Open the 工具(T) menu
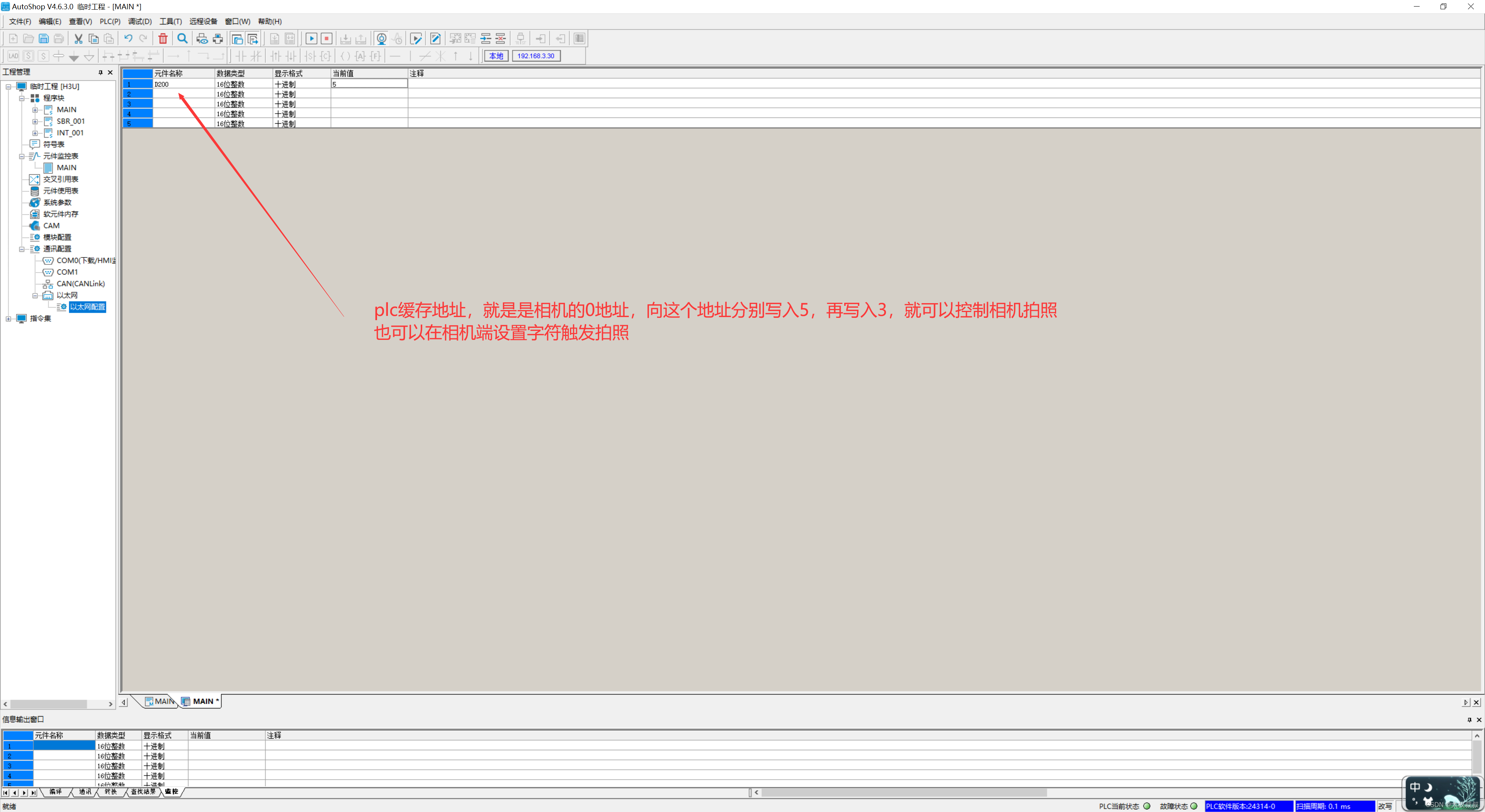Screen dimensions: 1485x812 point(171,21)
